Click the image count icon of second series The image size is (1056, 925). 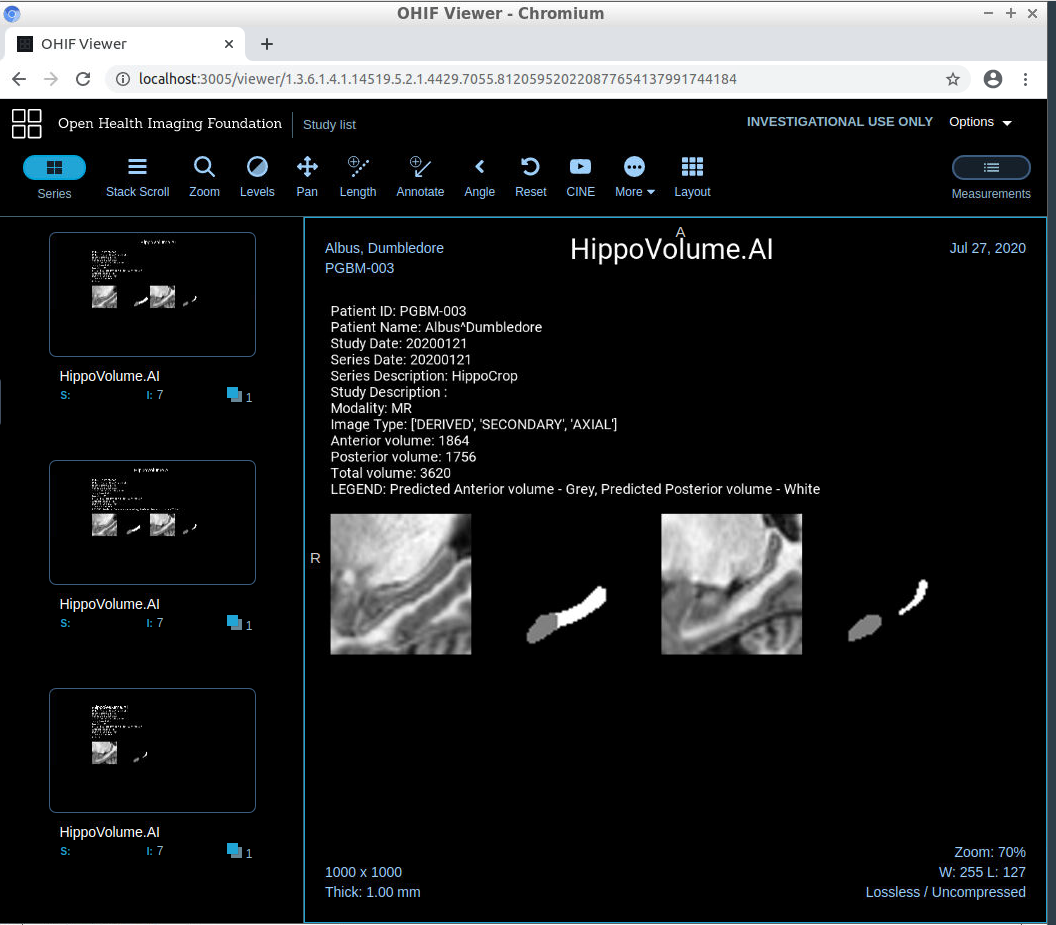234,622
